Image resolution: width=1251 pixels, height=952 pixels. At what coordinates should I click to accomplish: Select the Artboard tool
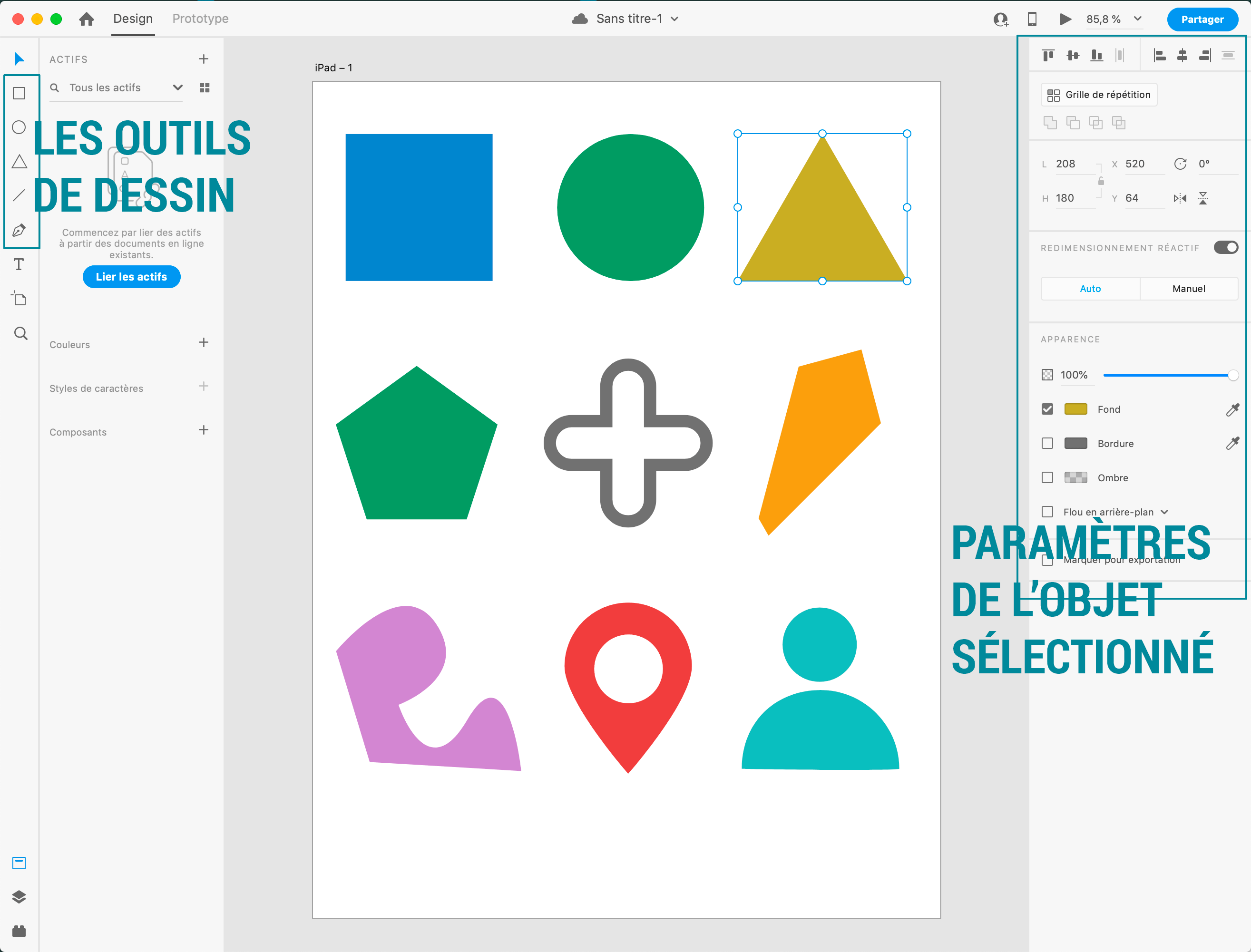[x=20, y=299]
